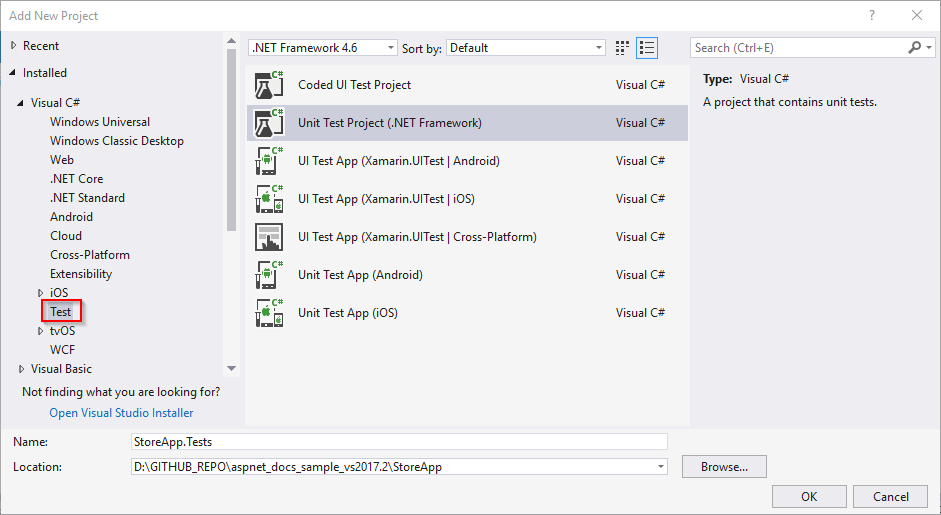Click the Unit Test App (Android) icon

click(x=270, y=275)
